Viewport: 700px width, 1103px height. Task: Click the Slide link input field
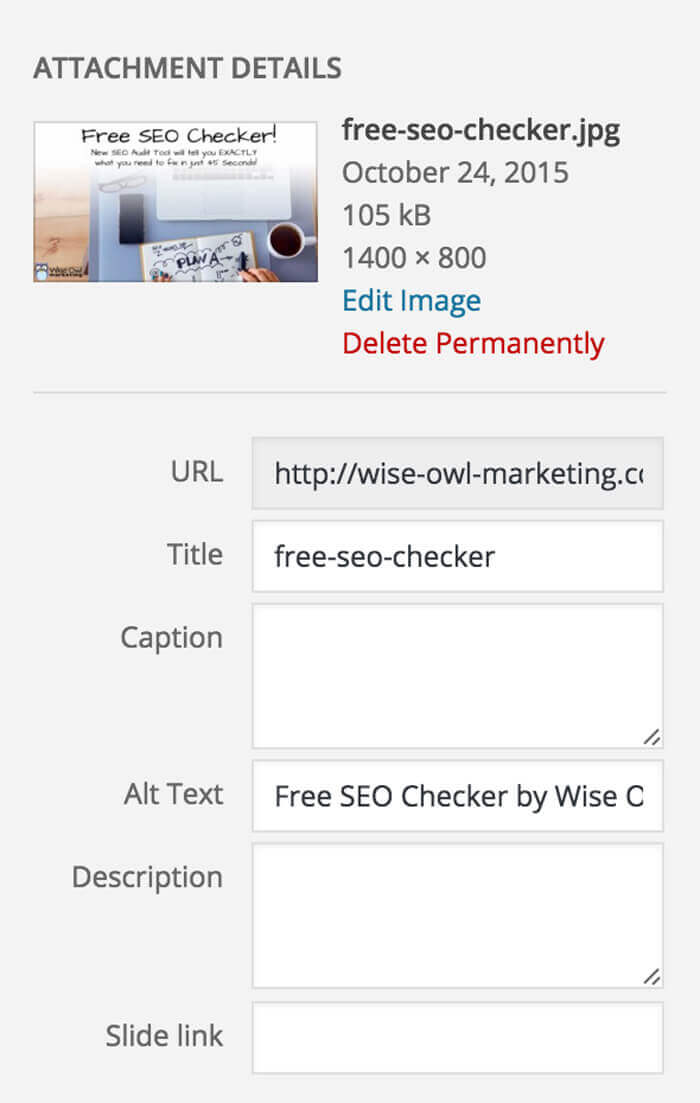(457, 1036)
